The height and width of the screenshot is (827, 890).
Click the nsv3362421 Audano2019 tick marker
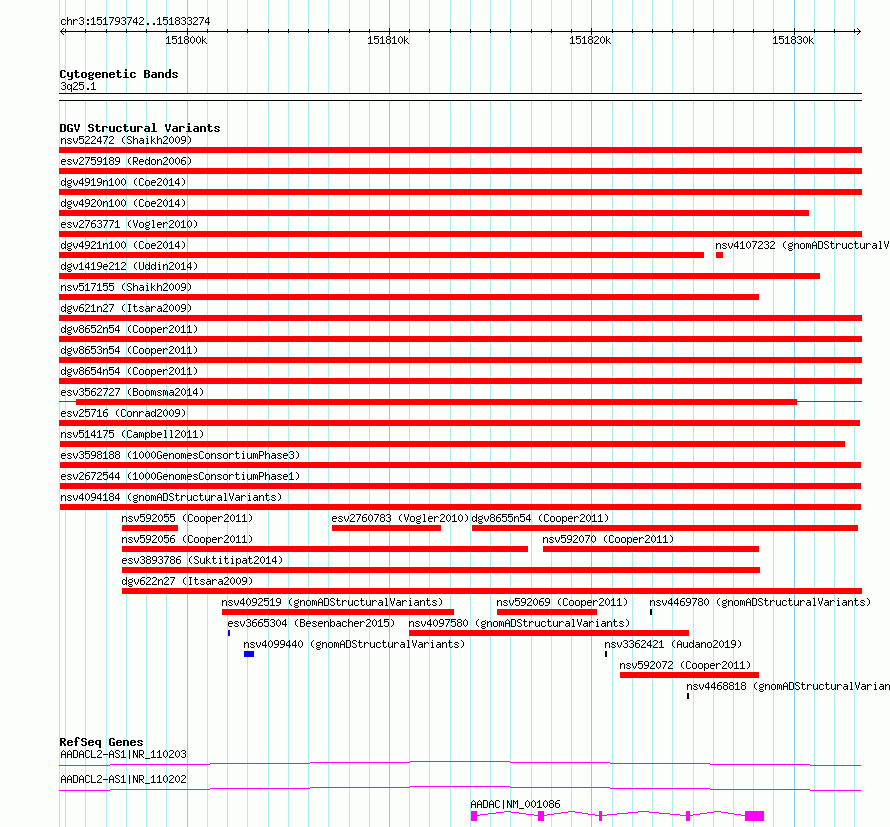click(x=606, y=654)
